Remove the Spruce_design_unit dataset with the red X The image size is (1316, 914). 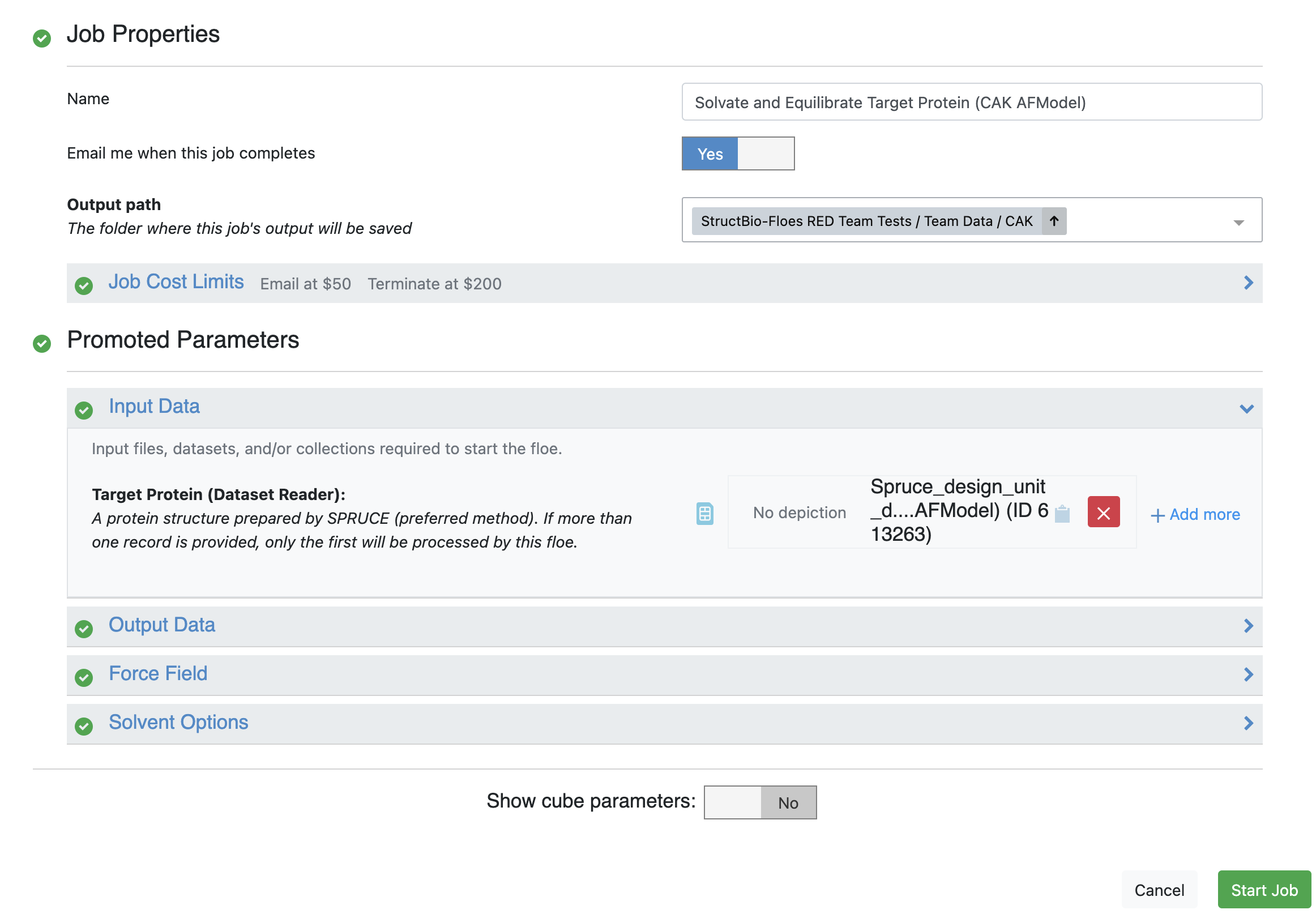tap(1103, 512)
